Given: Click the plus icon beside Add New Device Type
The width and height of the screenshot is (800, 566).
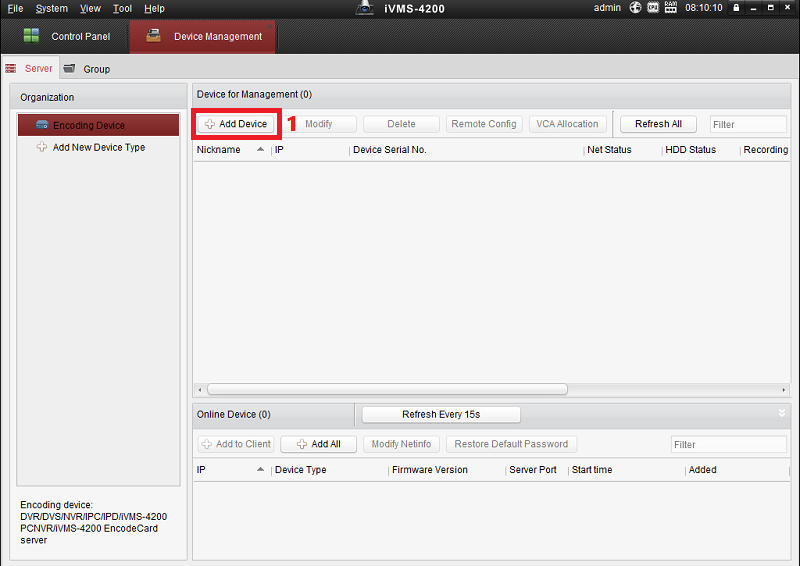Looking at the screenshot, I should [x=42, y=147].
